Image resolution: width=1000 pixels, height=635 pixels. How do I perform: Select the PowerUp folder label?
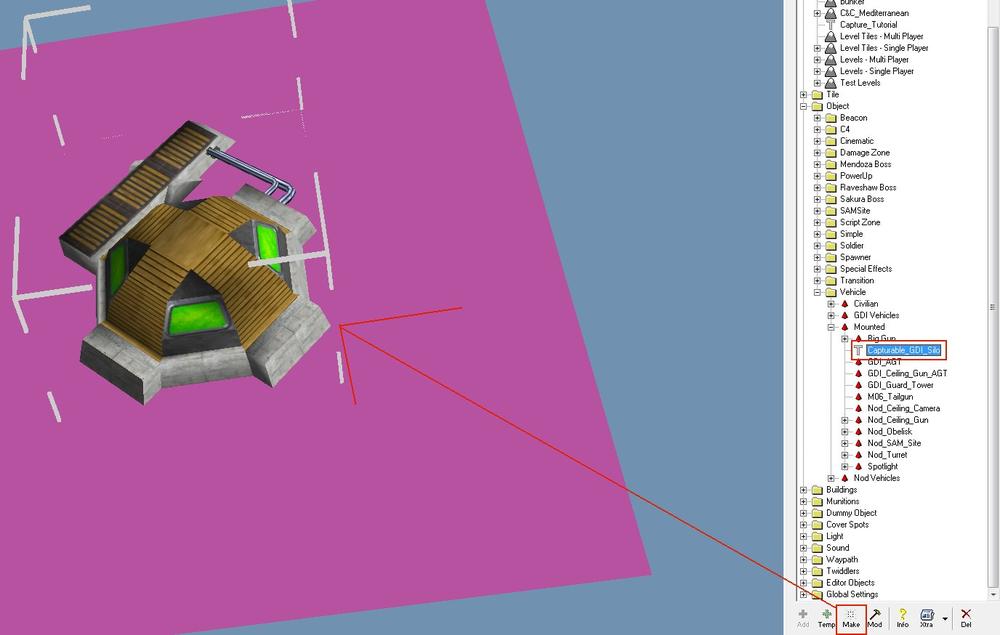tap(856, 176)
